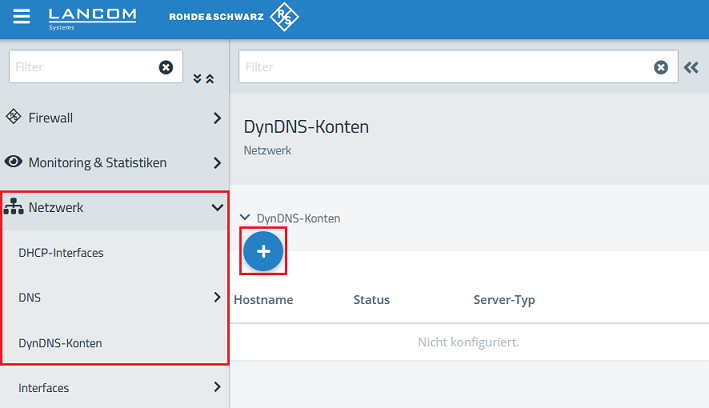Image resolution: width=709 pixels, height=408 pixels.
Task: Click the Hostname column header
Action: coord(263,300)
